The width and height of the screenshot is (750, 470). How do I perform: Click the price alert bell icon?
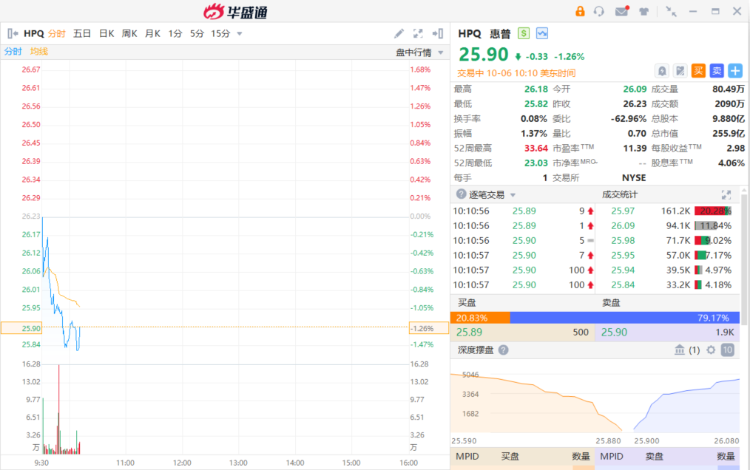662,70
